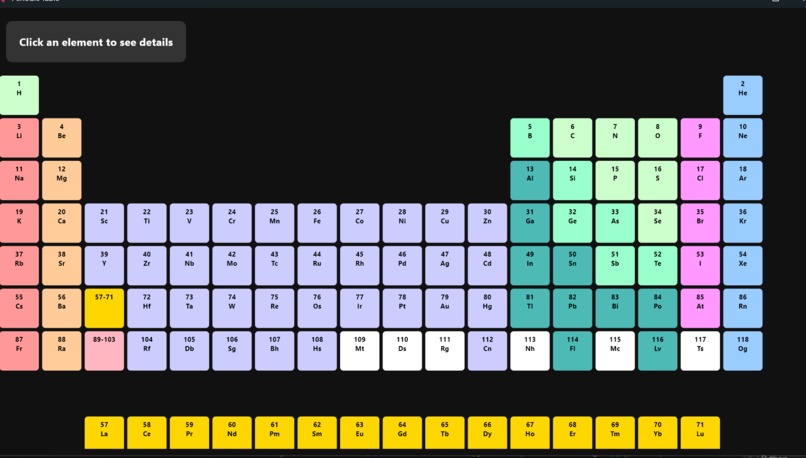Open the Lutetium (Lu) tile

click(700, 433)
